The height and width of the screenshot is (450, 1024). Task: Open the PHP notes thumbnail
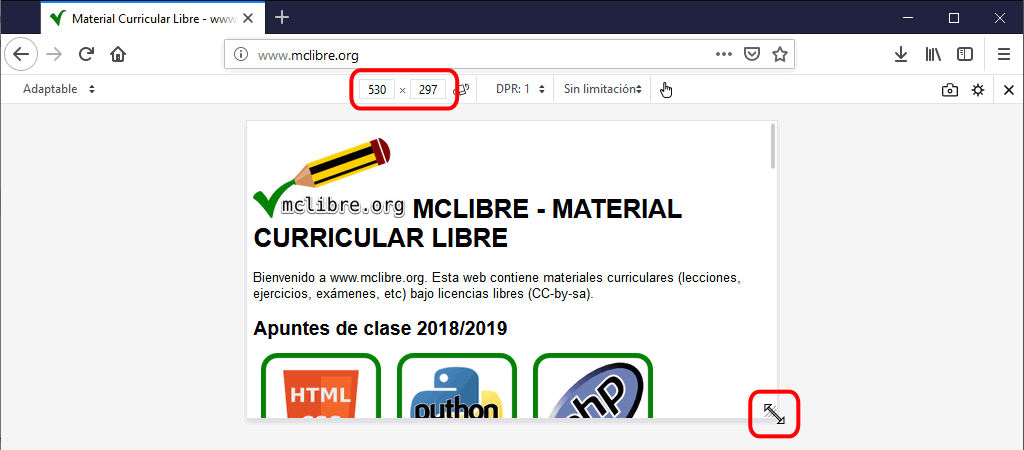tap(593, 386)
